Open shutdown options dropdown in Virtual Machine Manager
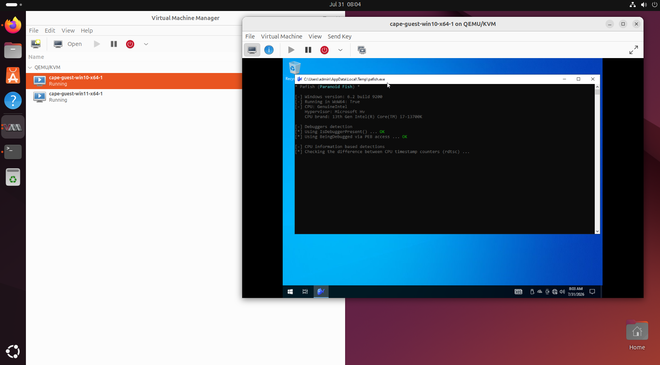Screen dimensions: 660x365 (146, 44)
